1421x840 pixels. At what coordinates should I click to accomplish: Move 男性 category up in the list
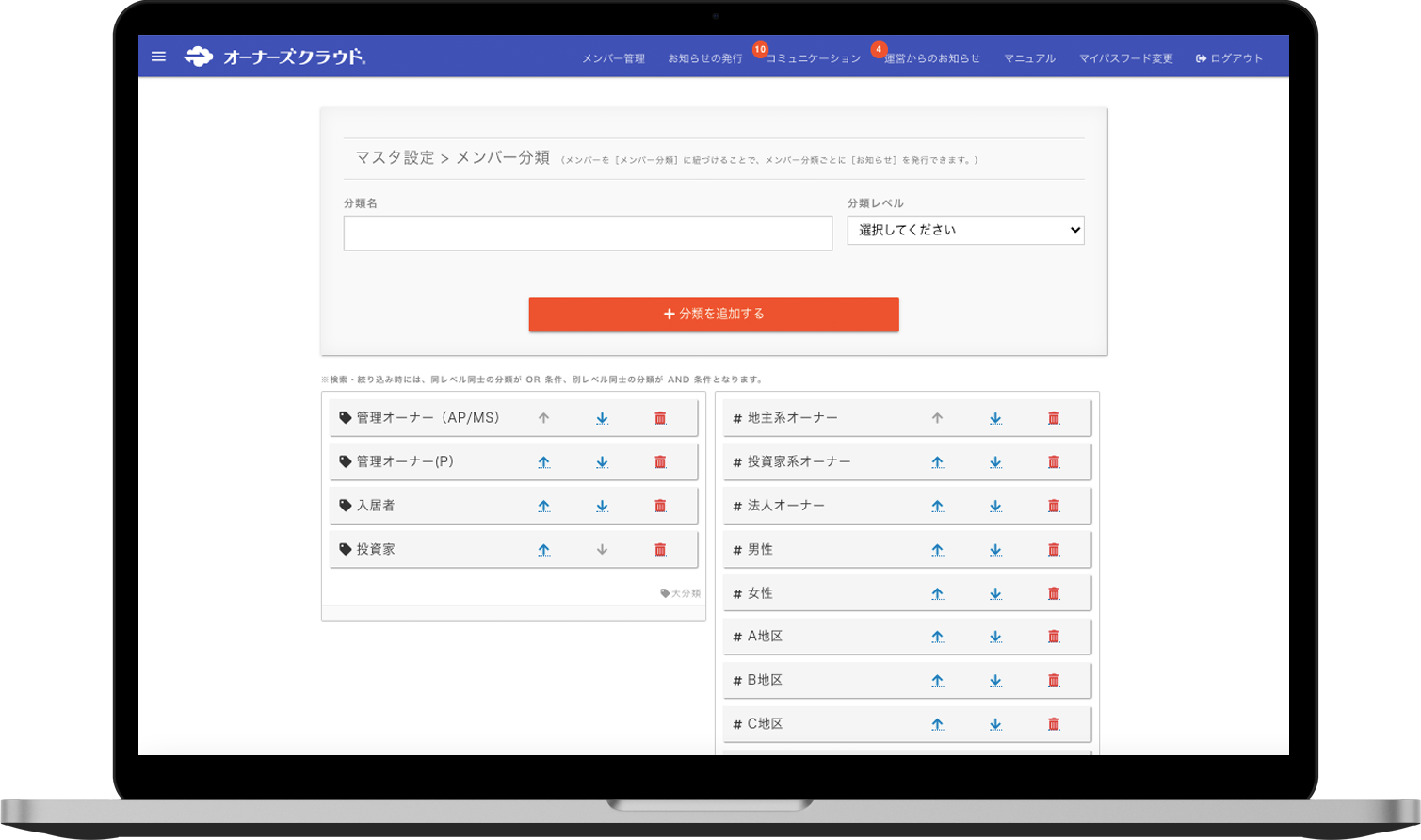tap(938, 549)
